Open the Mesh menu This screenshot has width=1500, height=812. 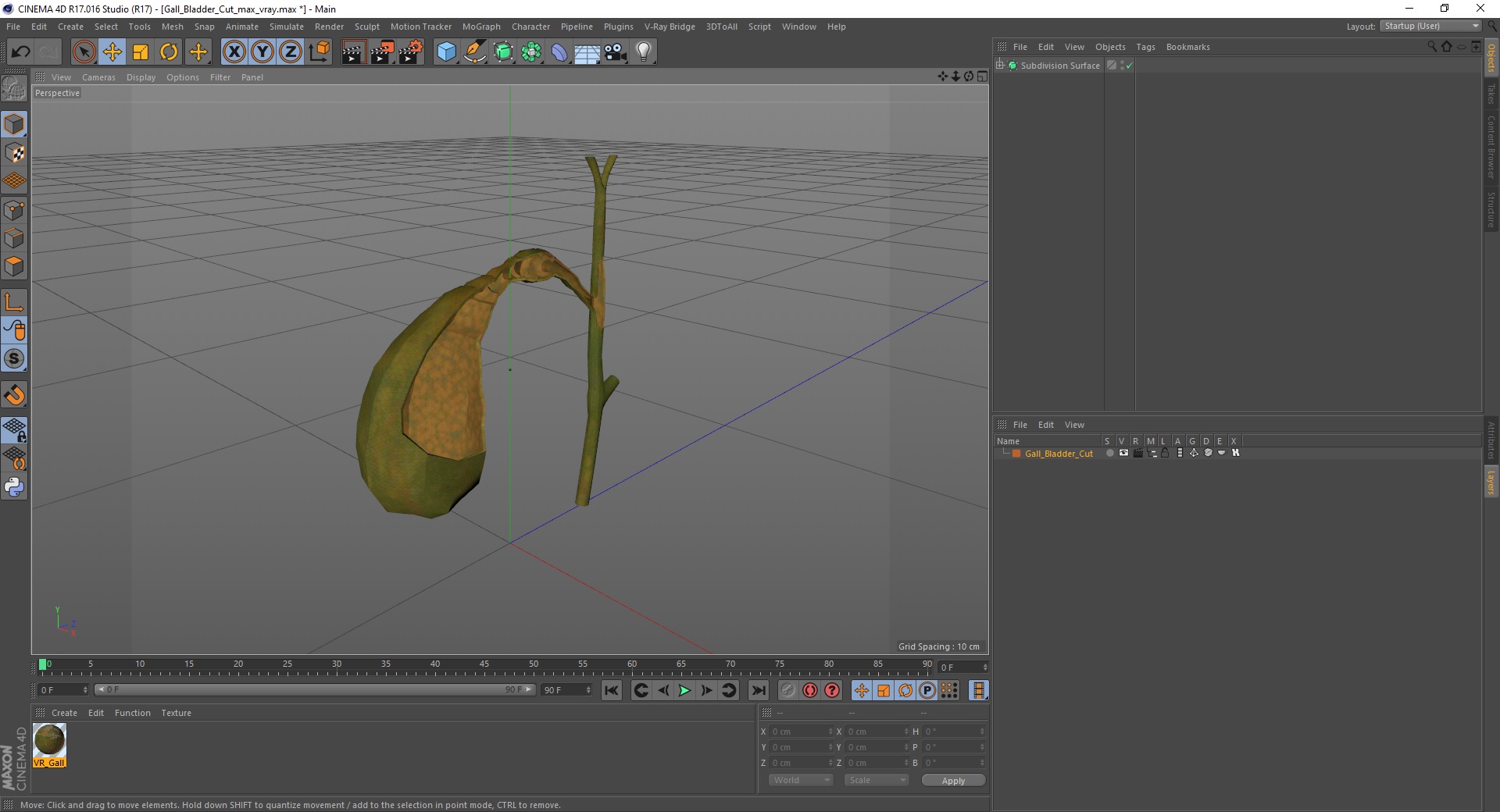coord(173,27)
